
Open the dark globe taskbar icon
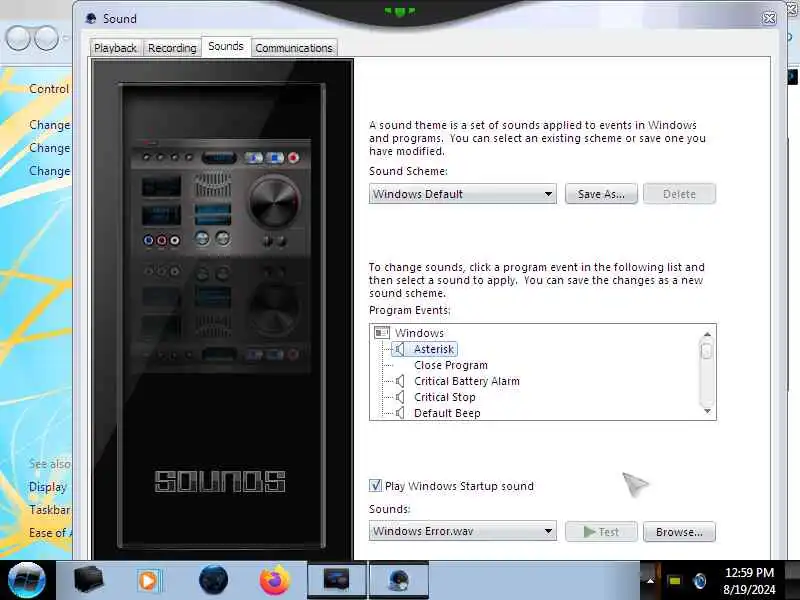[x=213, y=580]
